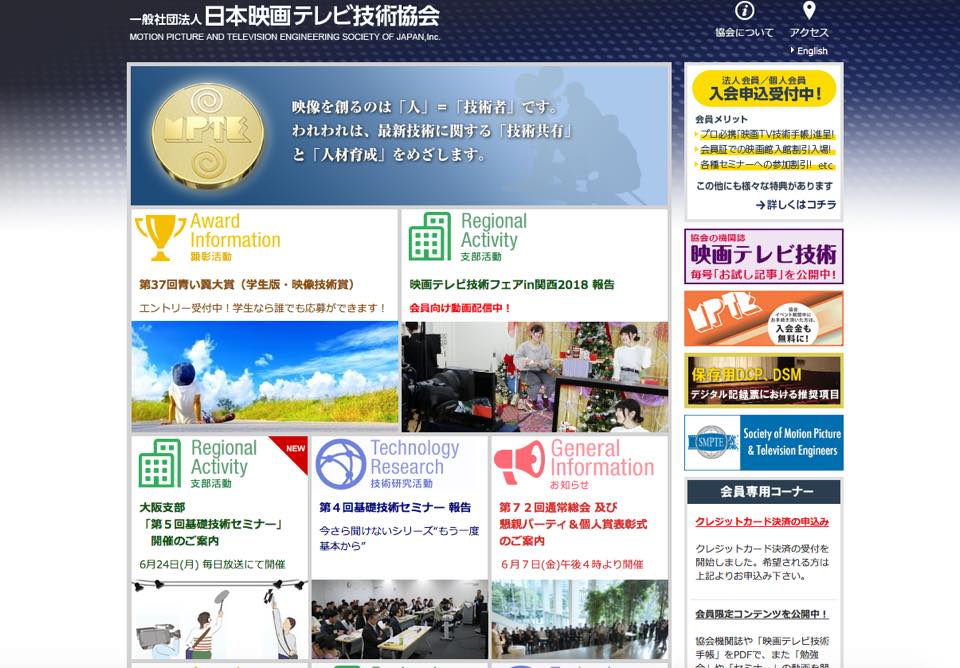Click 各種セミナーへの参加割引 benefit line
Screen dimensions: 960x668
pos(767,165)
